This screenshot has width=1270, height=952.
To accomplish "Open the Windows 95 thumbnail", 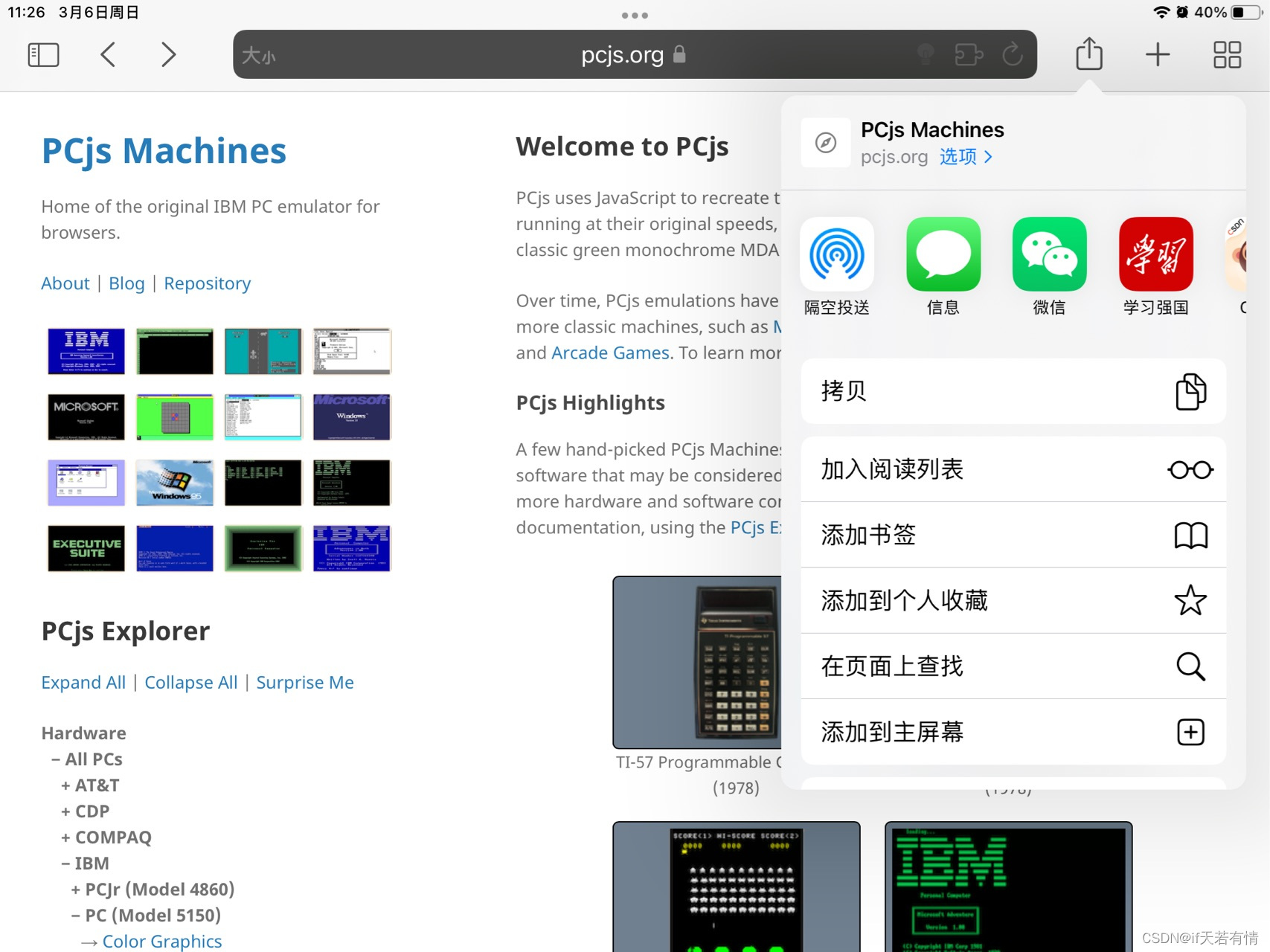I will (175, 483).
